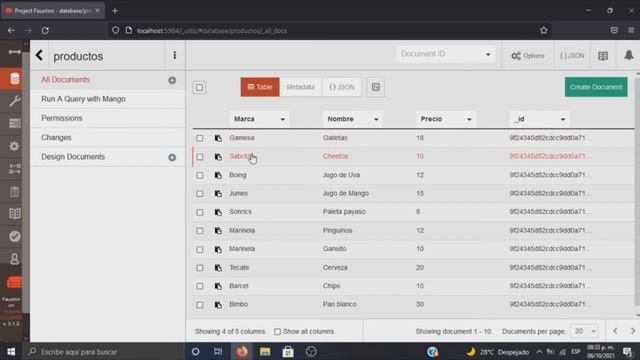Go to the previous page of documents
This screenshot has width=640, height=360.
615,331
